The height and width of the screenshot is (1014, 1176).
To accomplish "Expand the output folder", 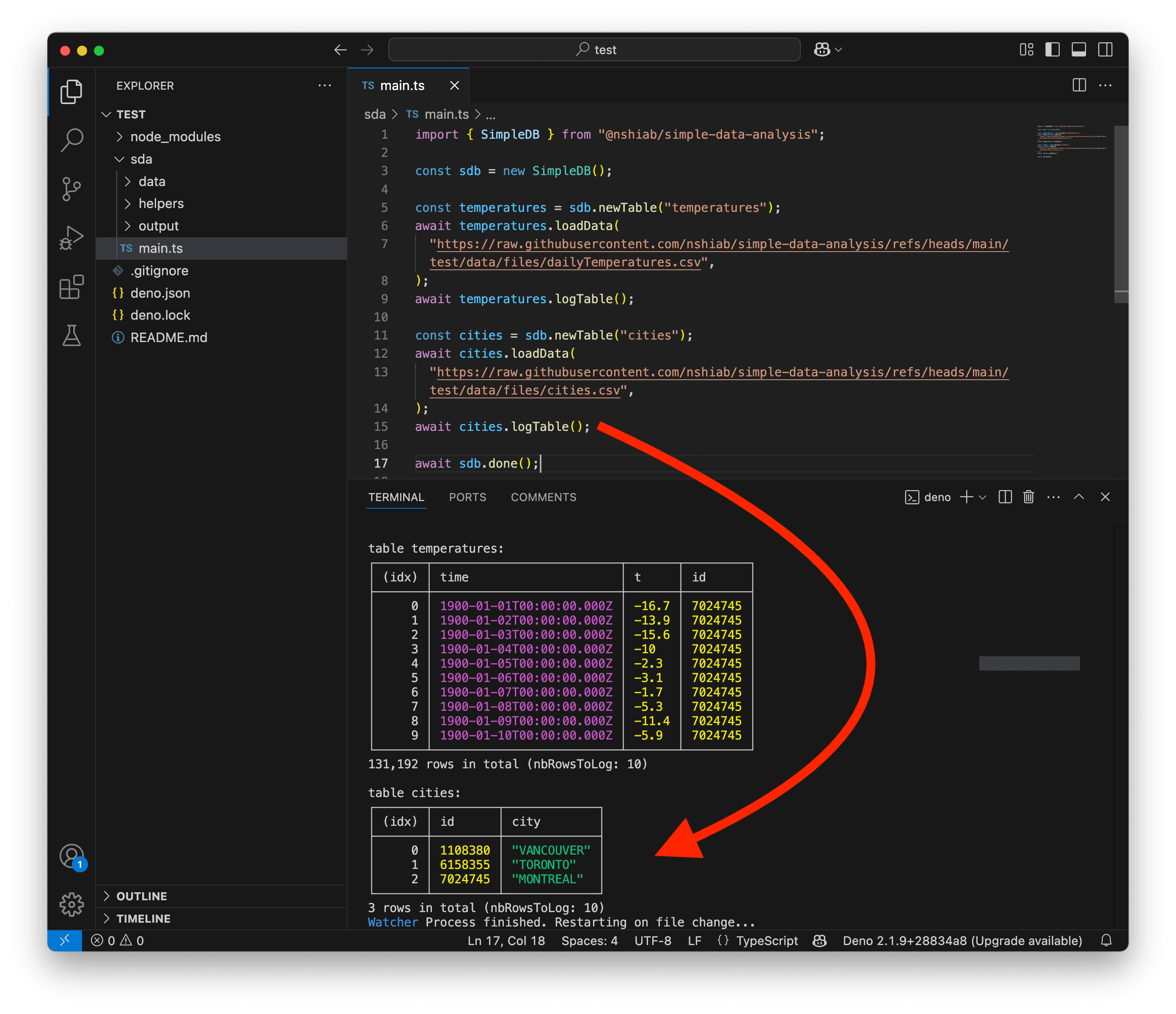I will click(x=221, y=226).
